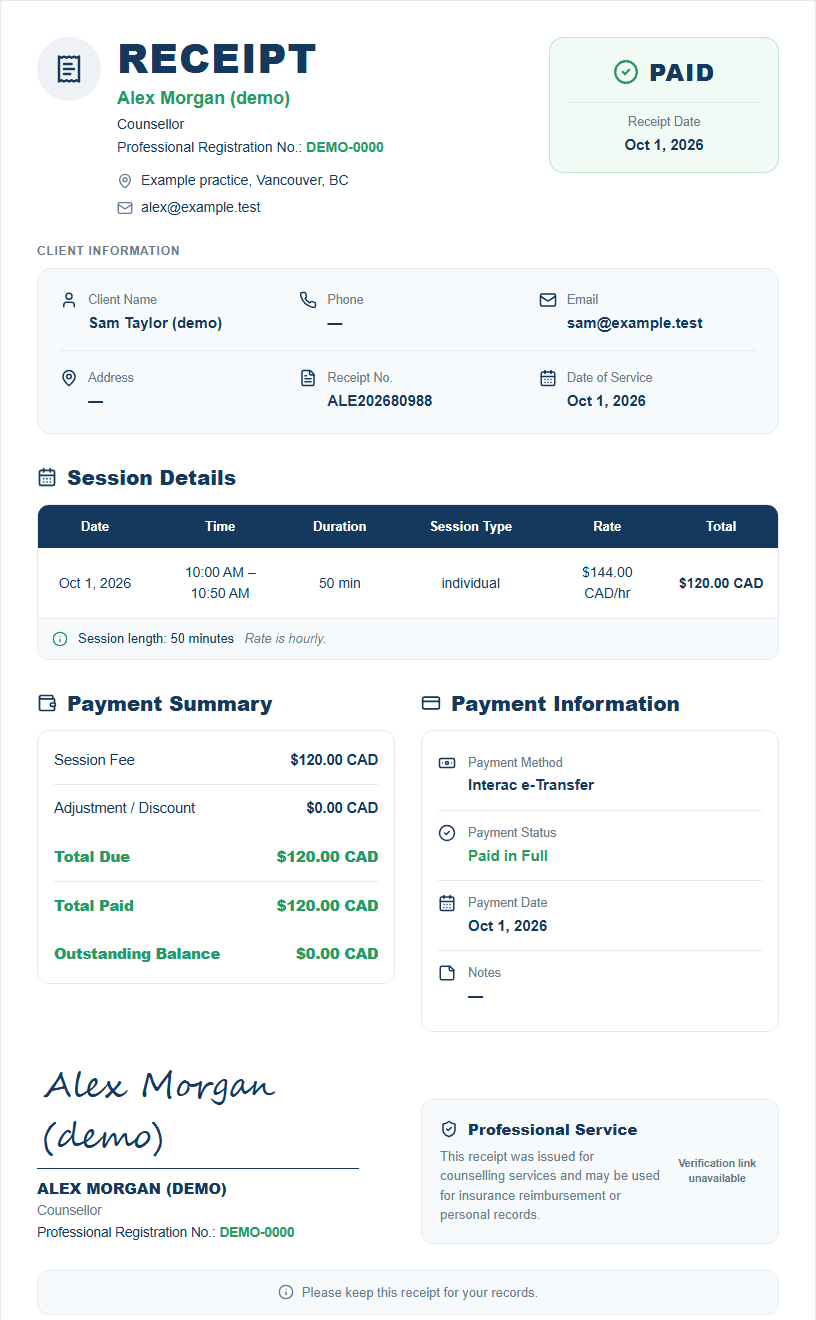Click the Payment Date value Oct 1, 2026

pos(508,926)
